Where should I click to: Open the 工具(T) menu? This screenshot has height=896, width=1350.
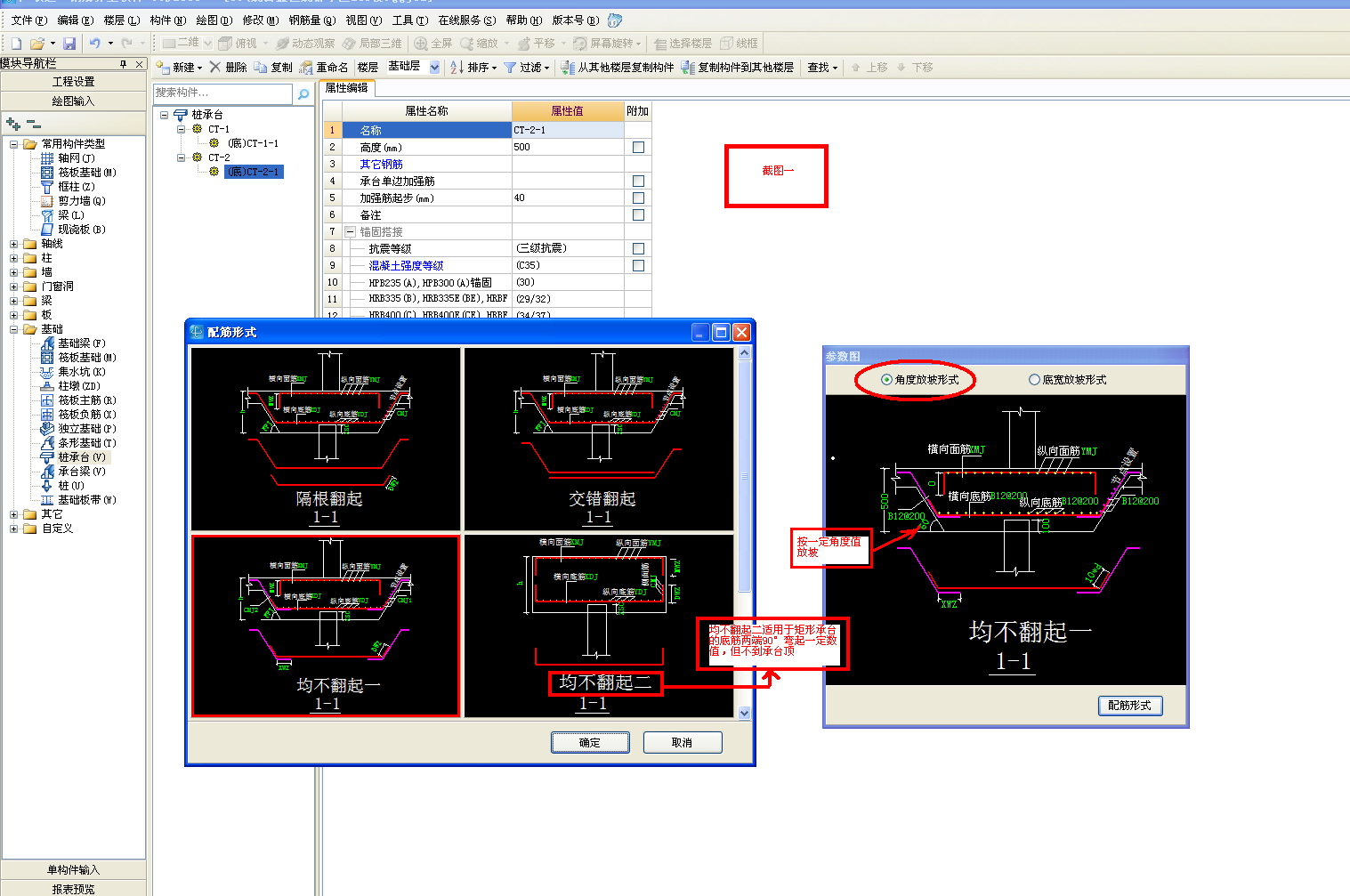tap(410, 20)
